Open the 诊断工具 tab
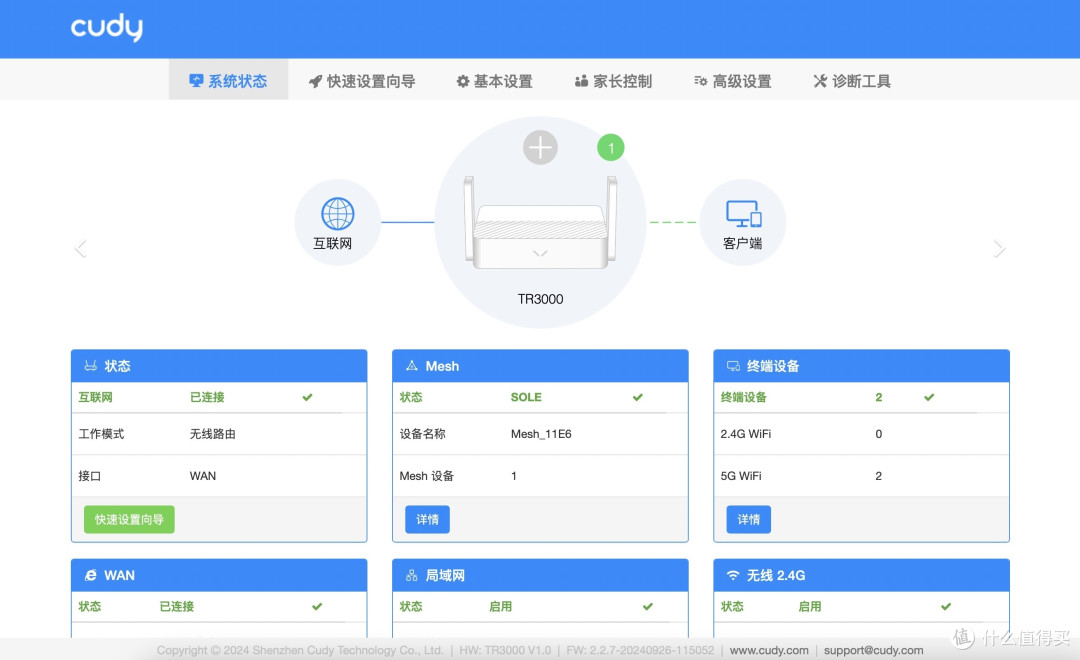This screenshot has width=1080, height=660. (852, 81)
